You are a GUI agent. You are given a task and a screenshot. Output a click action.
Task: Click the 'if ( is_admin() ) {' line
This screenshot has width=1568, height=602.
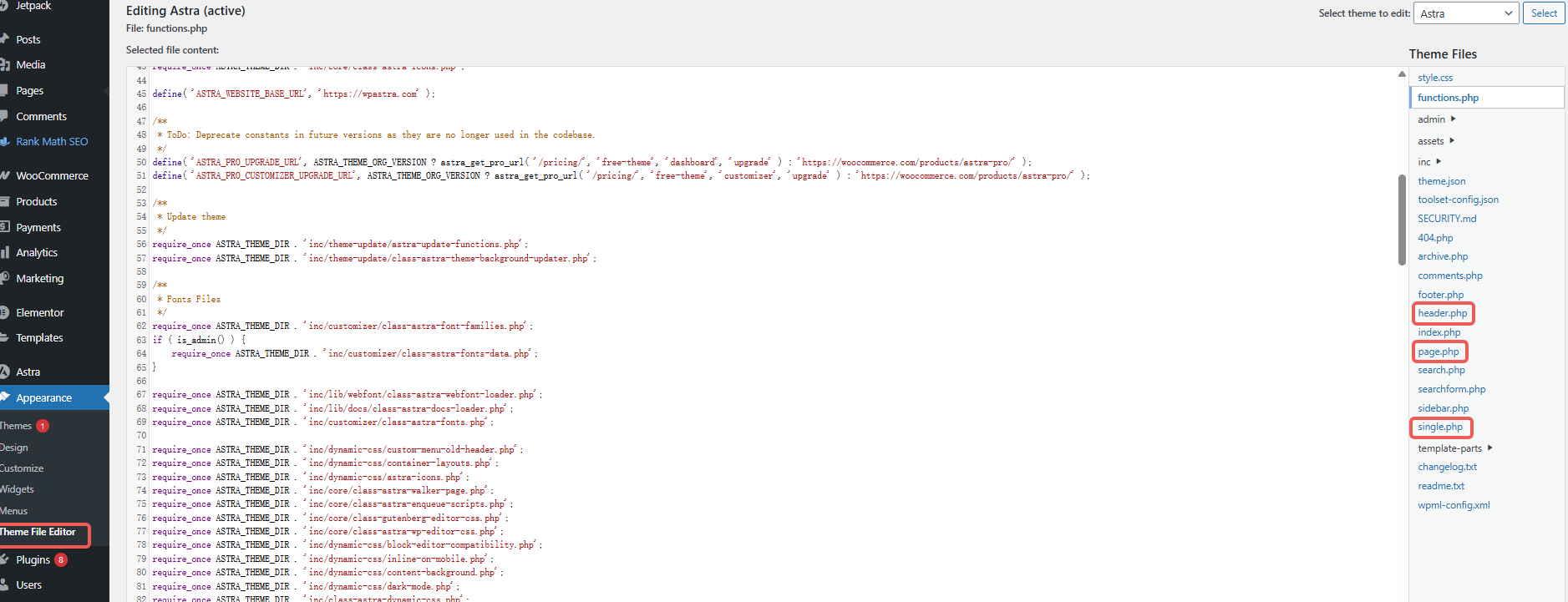pyautogui.click(x=199, y=340)
